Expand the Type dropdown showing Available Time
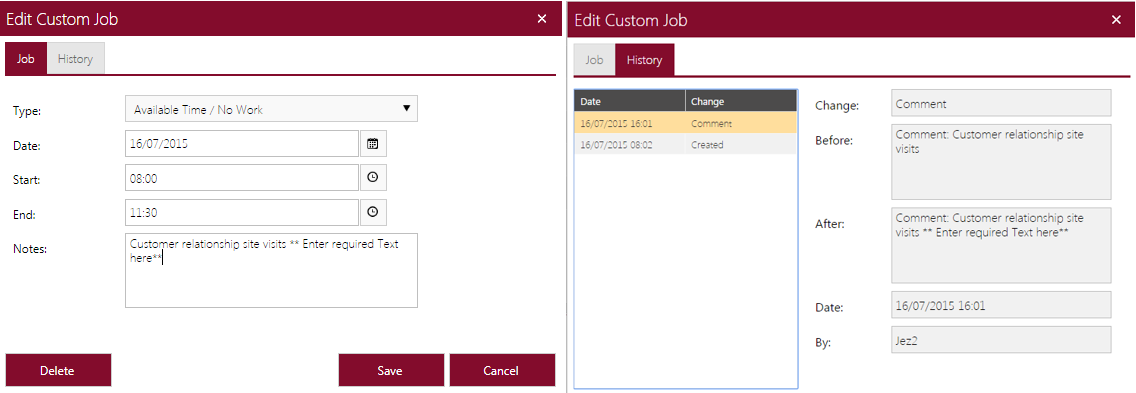 (271, 109)
